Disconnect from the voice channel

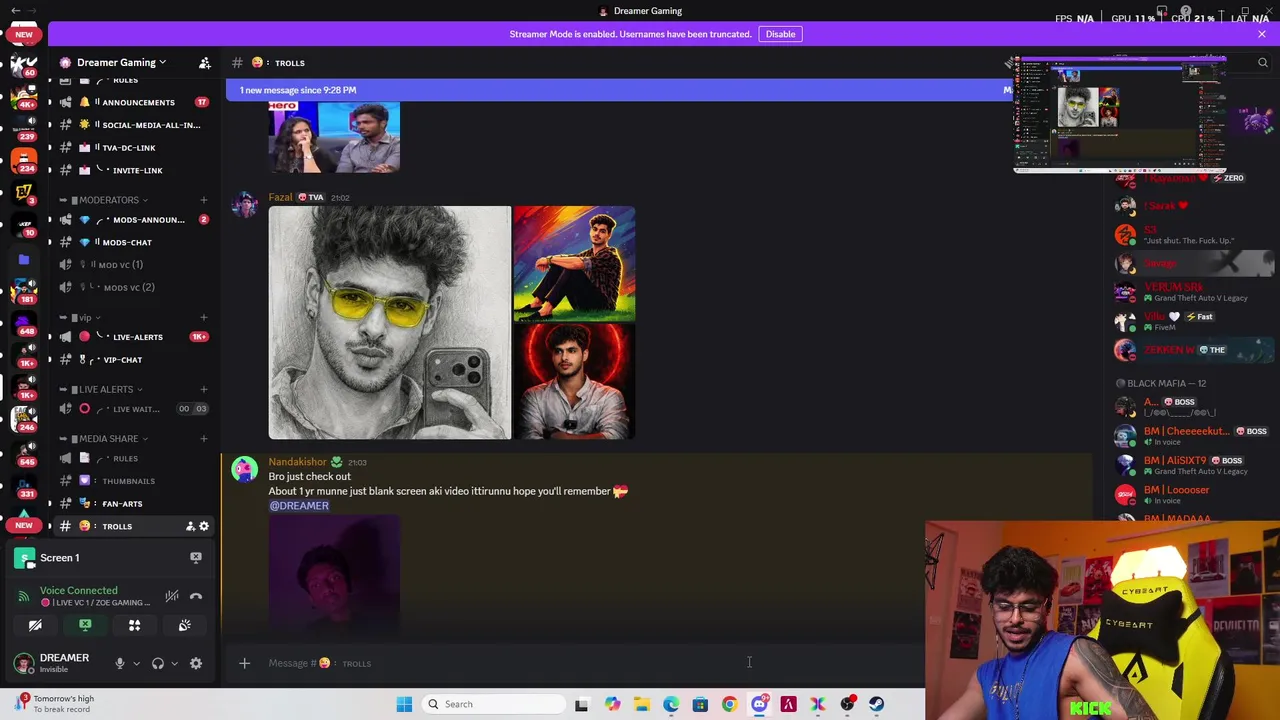[x=196, y=596]
